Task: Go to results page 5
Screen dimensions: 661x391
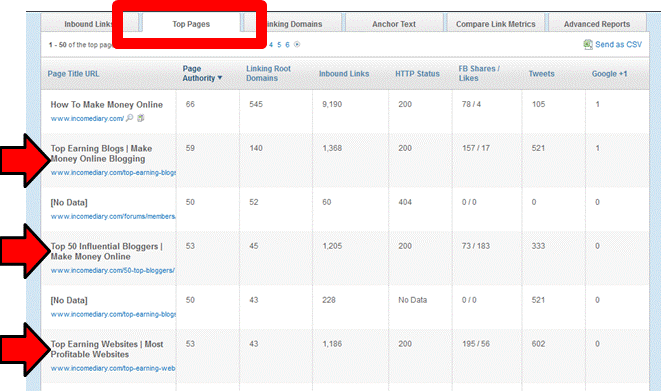Action: click(x=279, y=45)
